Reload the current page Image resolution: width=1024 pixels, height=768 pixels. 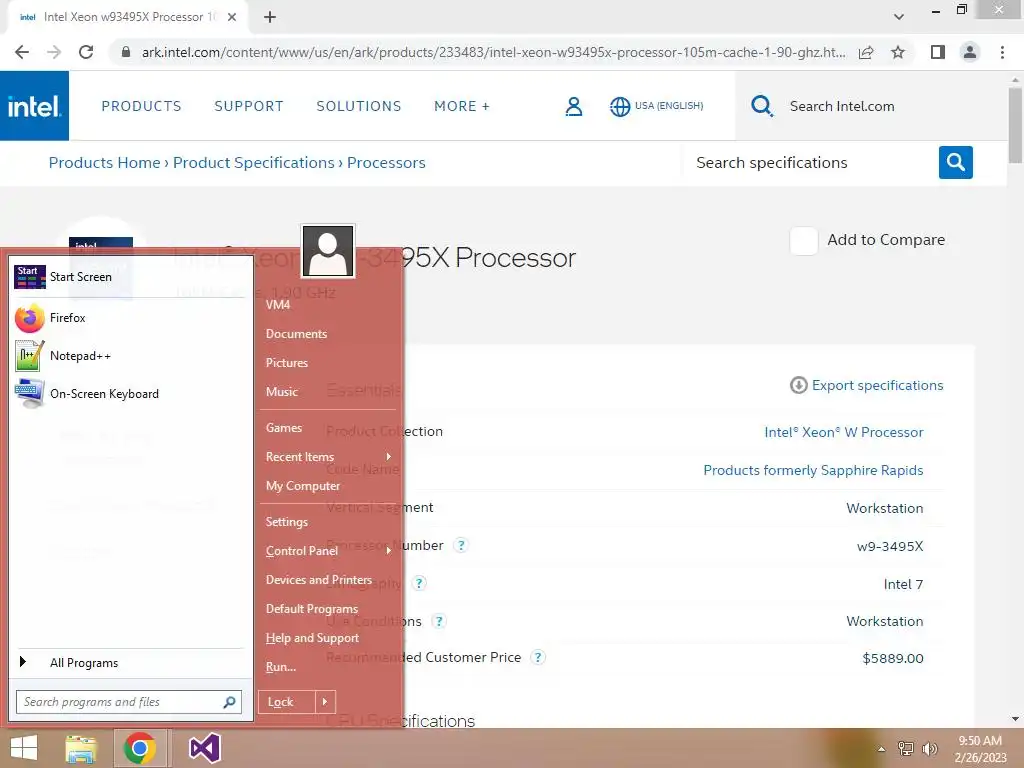(x=86, y=52)
